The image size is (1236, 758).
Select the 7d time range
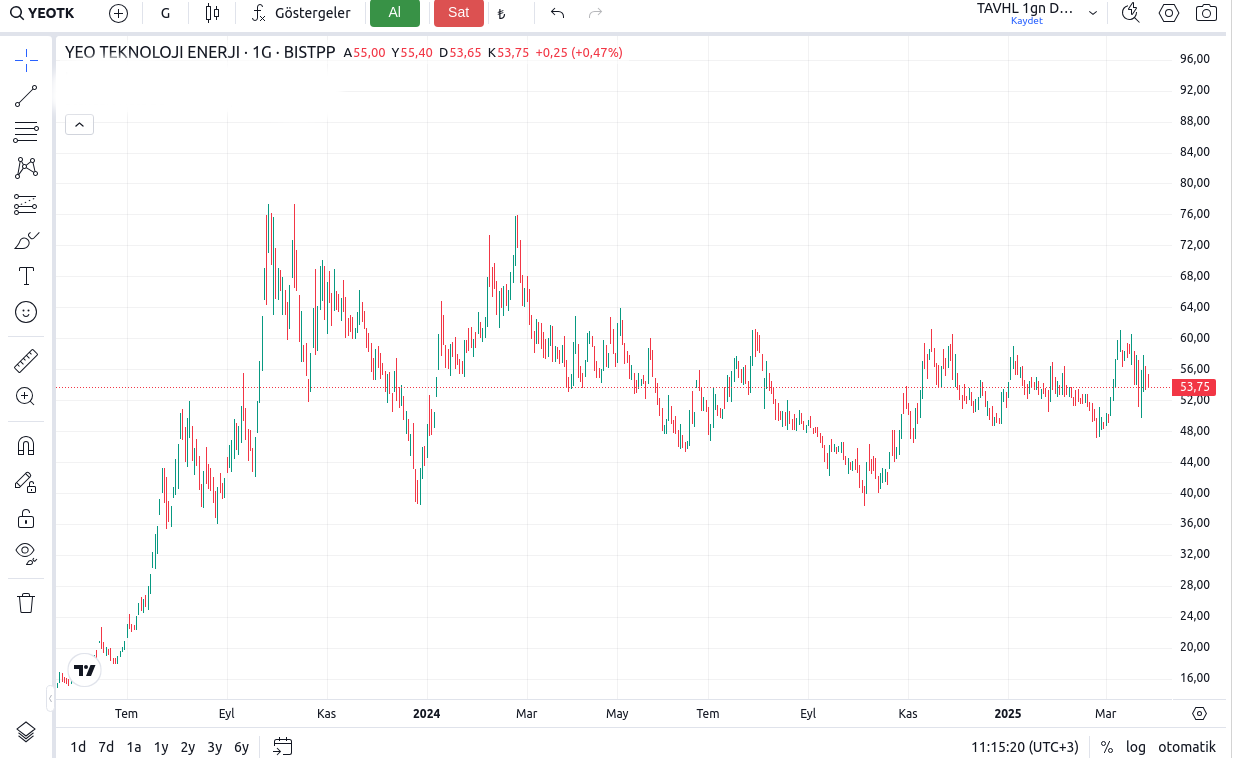click(x=106, y=747)
